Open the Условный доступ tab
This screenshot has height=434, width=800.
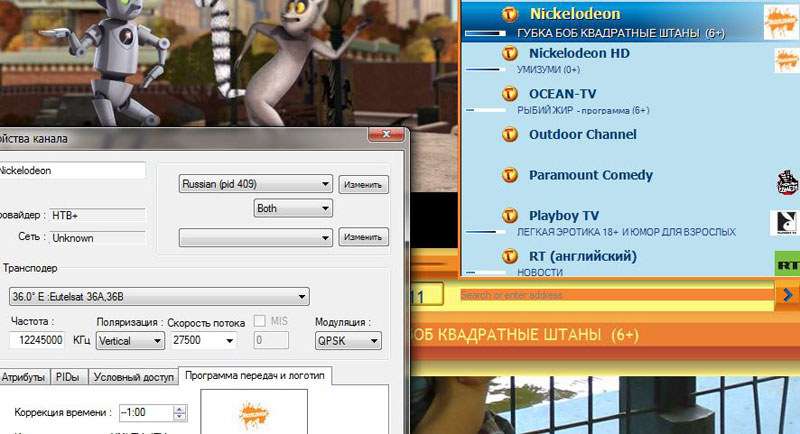tap(134, 377)
